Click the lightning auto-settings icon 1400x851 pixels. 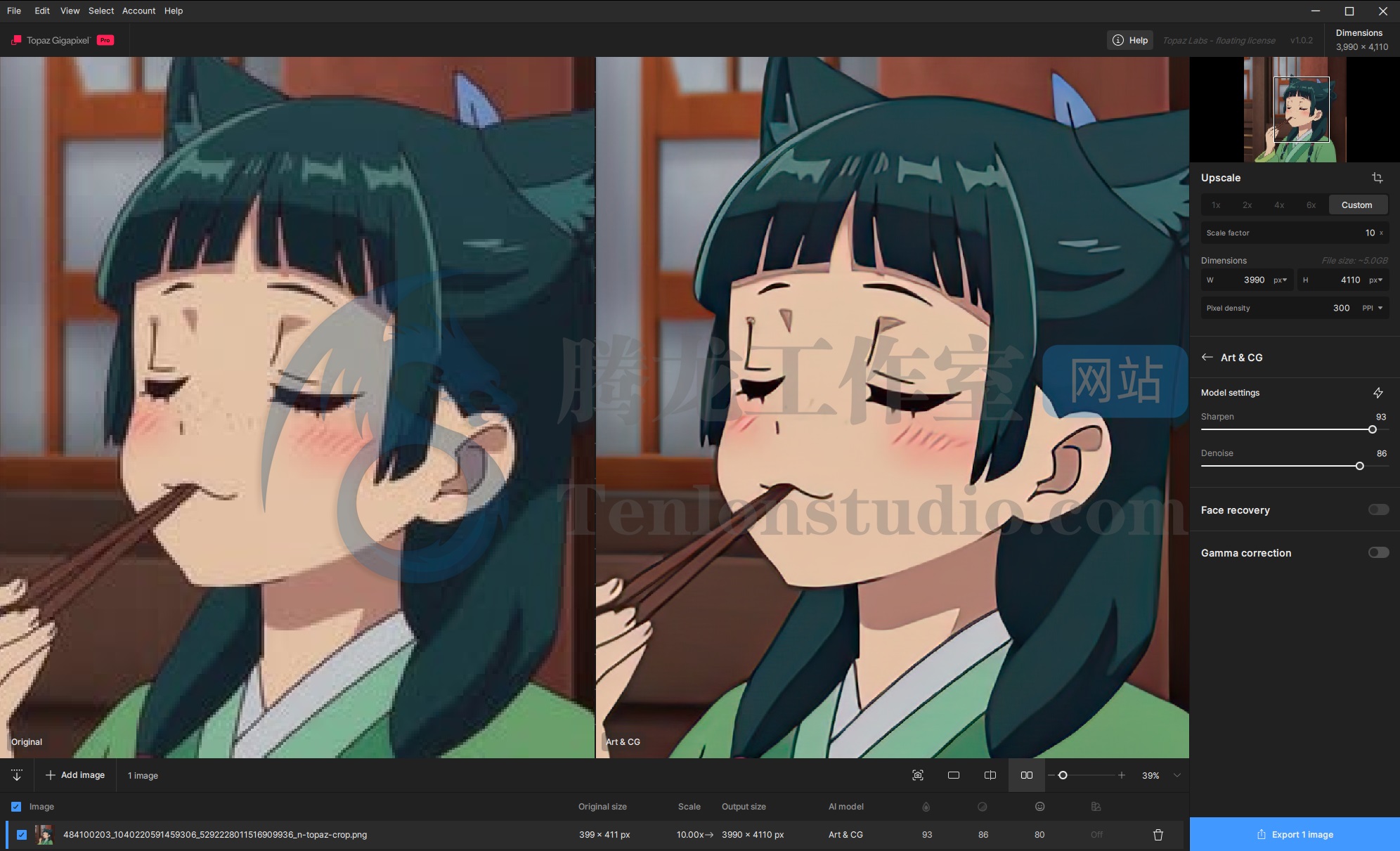click(1378, 393)
